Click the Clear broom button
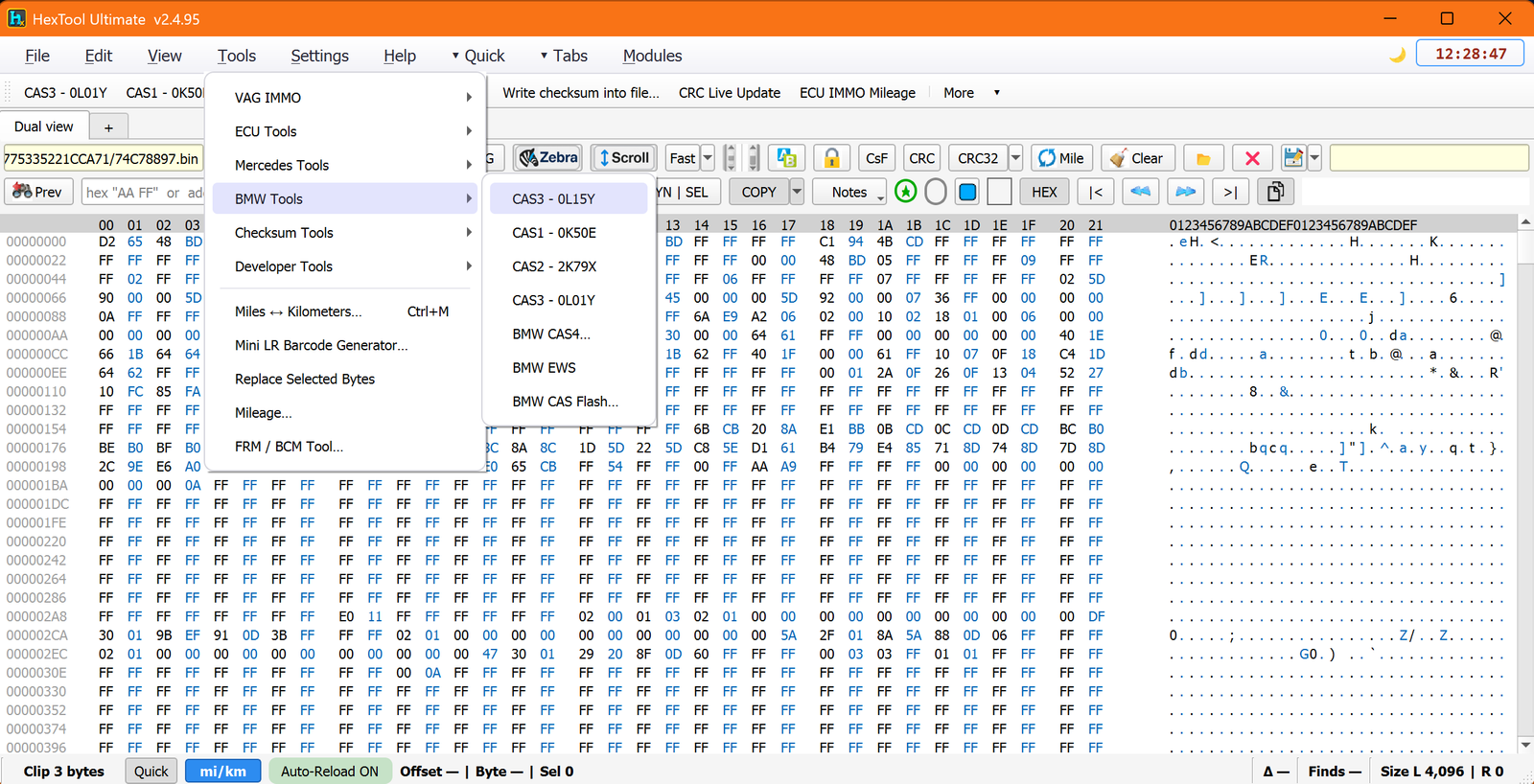 pos(1136,158)
